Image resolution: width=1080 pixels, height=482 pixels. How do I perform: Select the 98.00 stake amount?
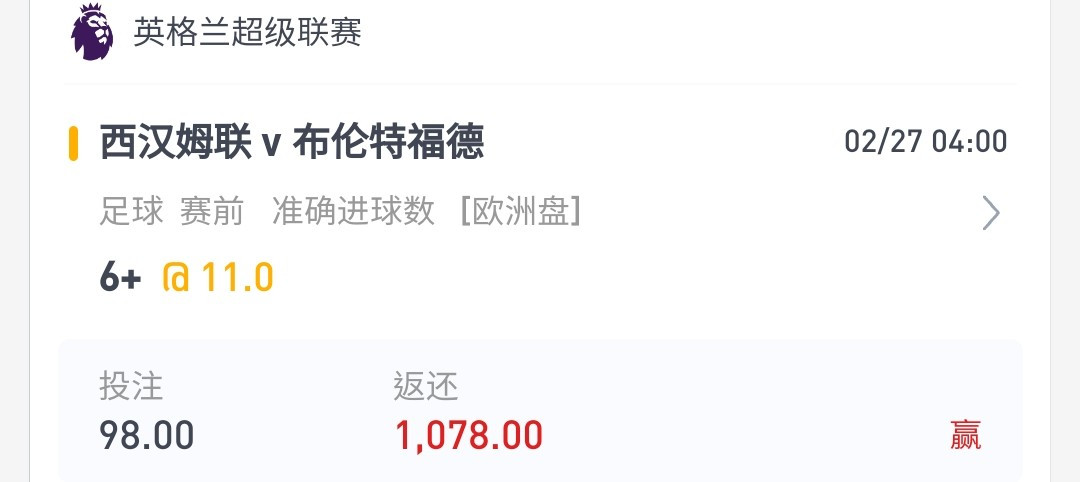click(x=147, y=435)
